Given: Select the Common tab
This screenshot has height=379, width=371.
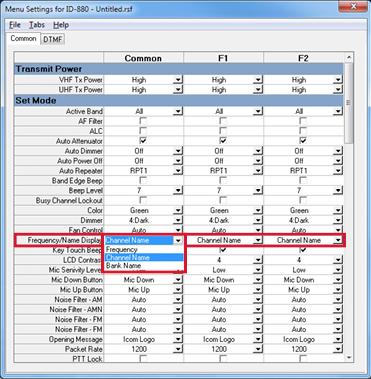Looking at the screenshot, I should 23,38.
